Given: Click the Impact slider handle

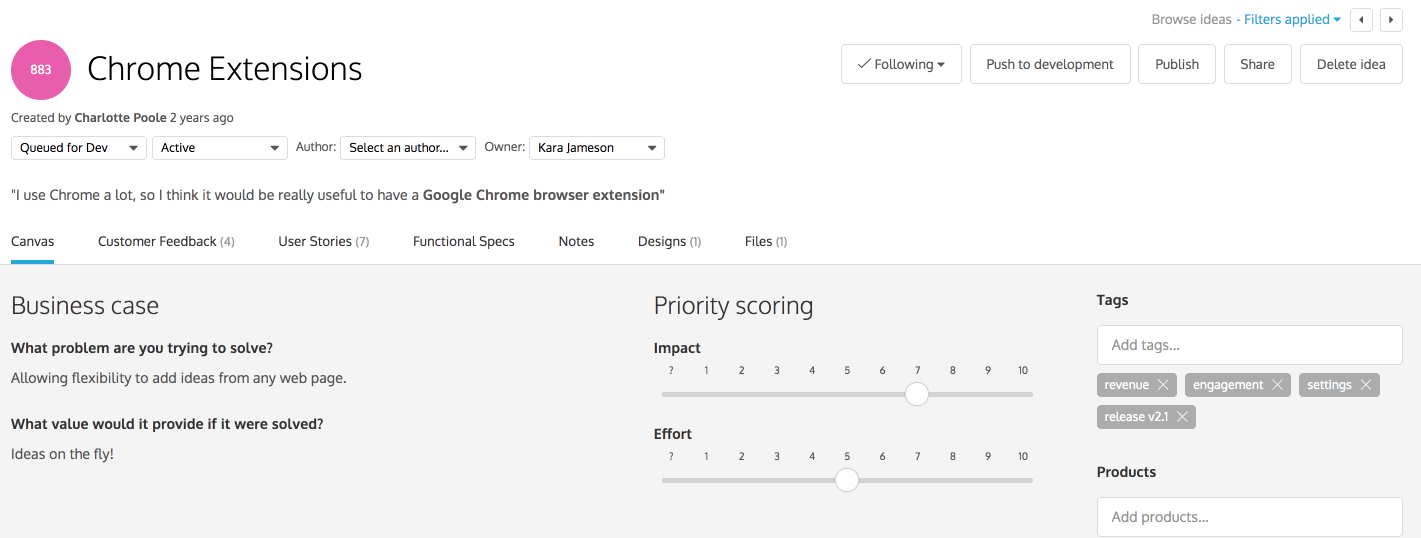Looking at the screenshot, I should [917, 394].
